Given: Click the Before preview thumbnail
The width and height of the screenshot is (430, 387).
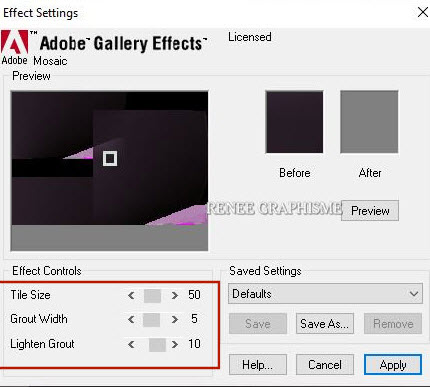Looking at the screenshot, I should pyautogui.click(x=294, y=122).
